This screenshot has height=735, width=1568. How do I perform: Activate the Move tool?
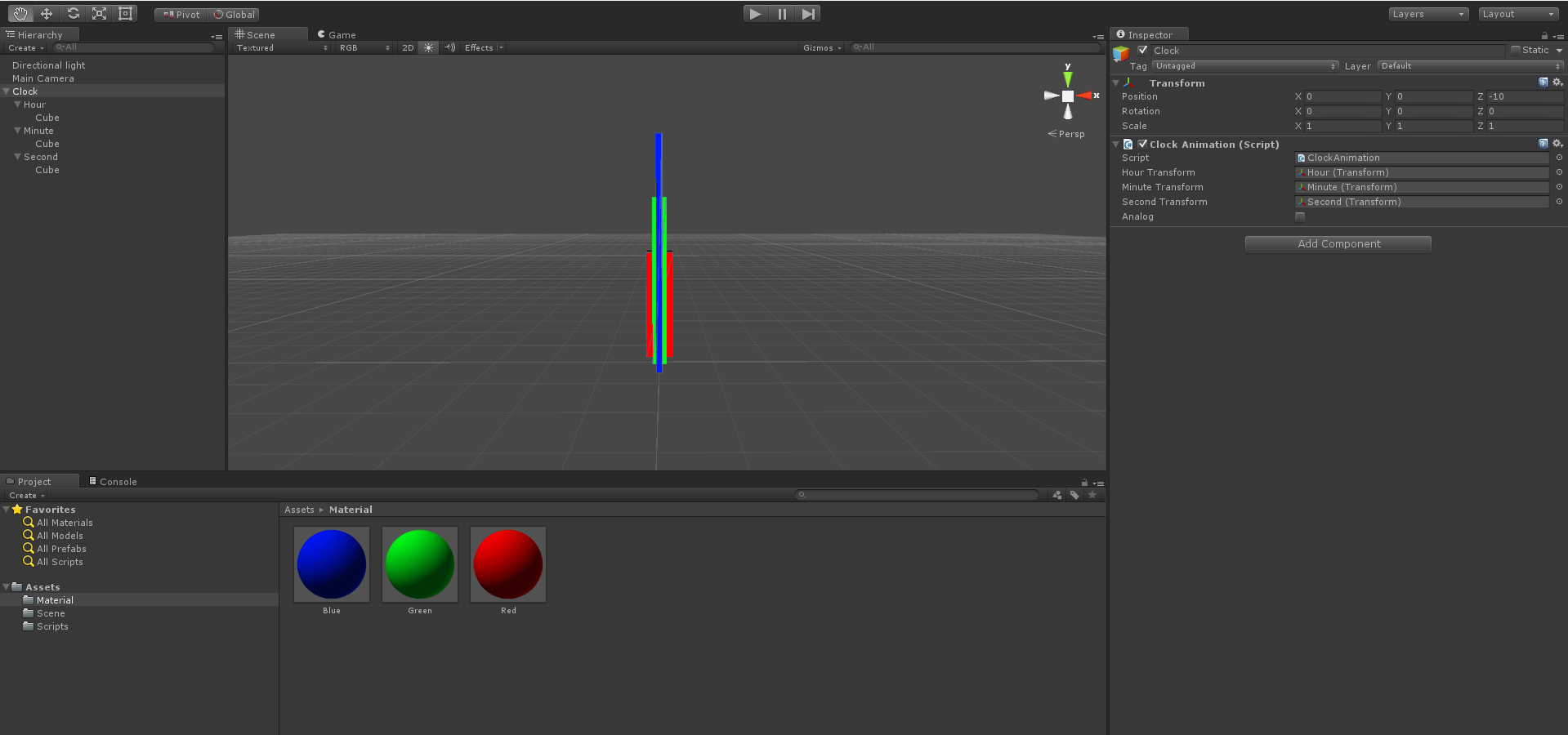coord(46,13)
